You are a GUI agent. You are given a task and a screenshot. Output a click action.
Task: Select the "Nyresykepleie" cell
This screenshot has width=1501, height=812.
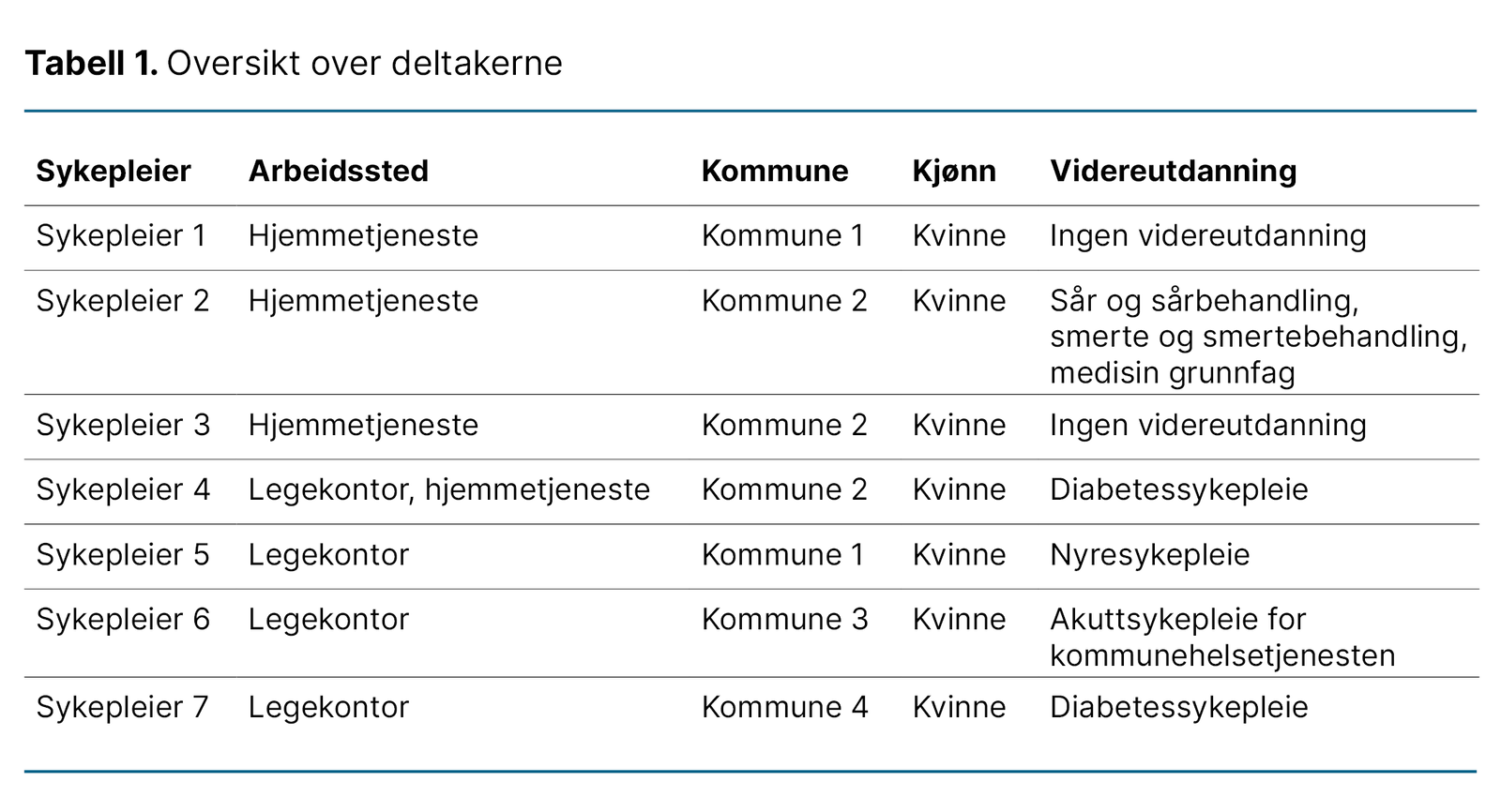point(1149,554)
